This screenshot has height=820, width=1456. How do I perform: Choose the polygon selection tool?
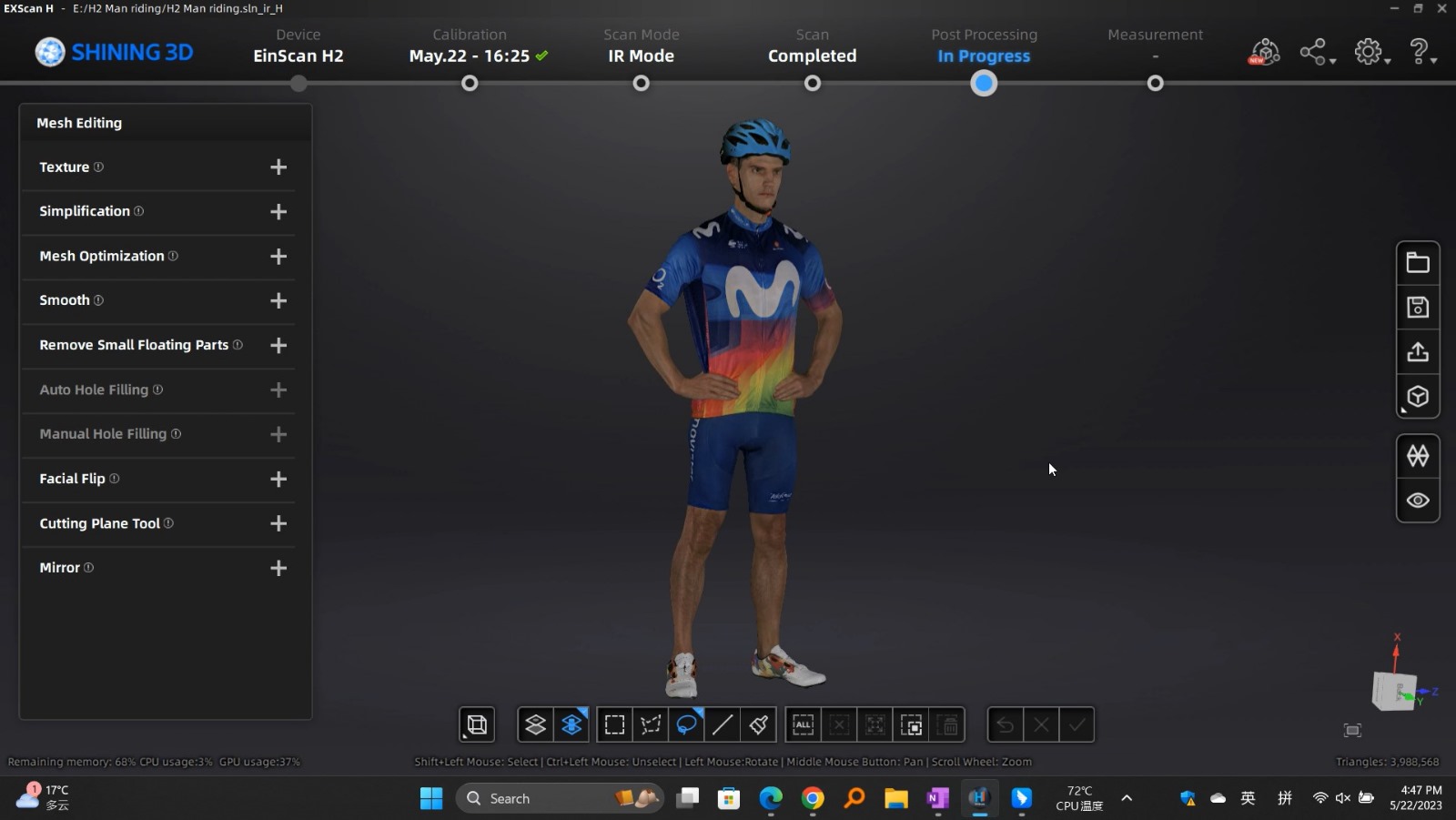pyautogui.click(x=651, y=724)
